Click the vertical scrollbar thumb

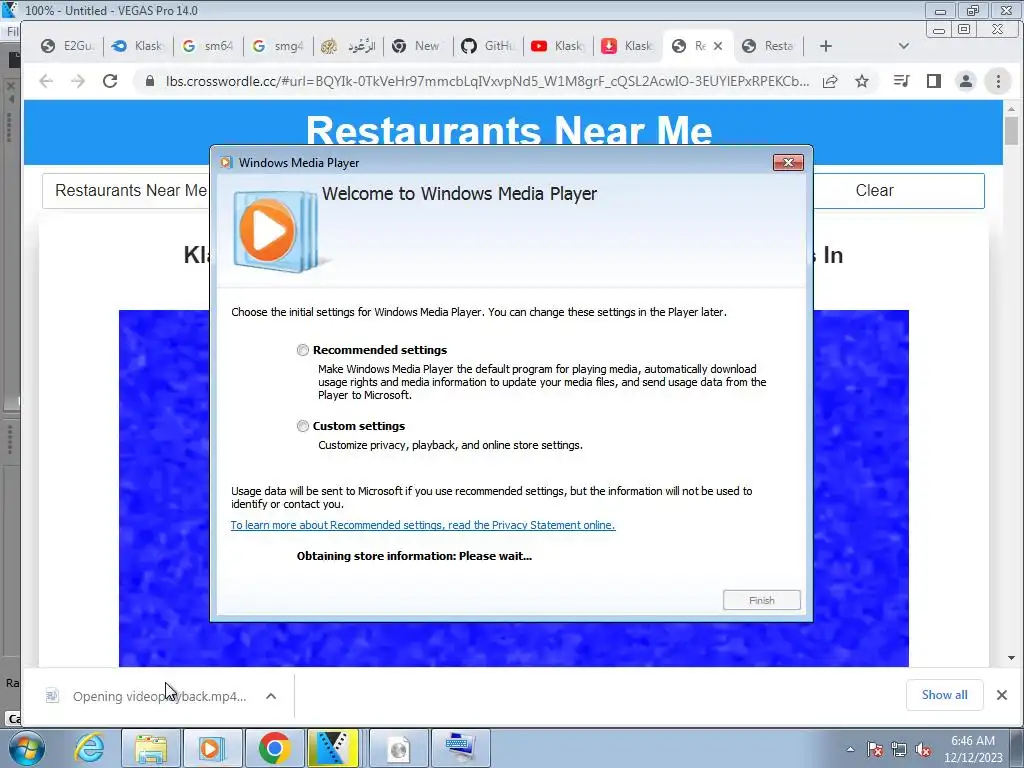point(1011,131)
